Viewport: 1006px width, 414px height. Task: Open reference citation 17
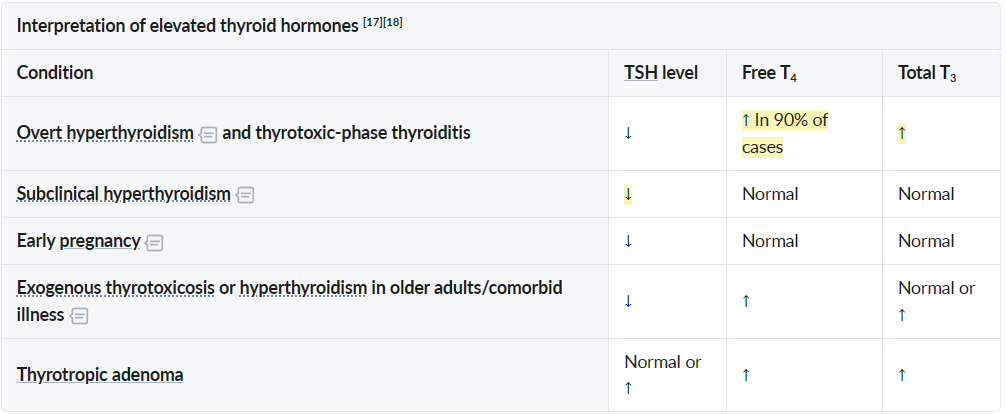373,23
